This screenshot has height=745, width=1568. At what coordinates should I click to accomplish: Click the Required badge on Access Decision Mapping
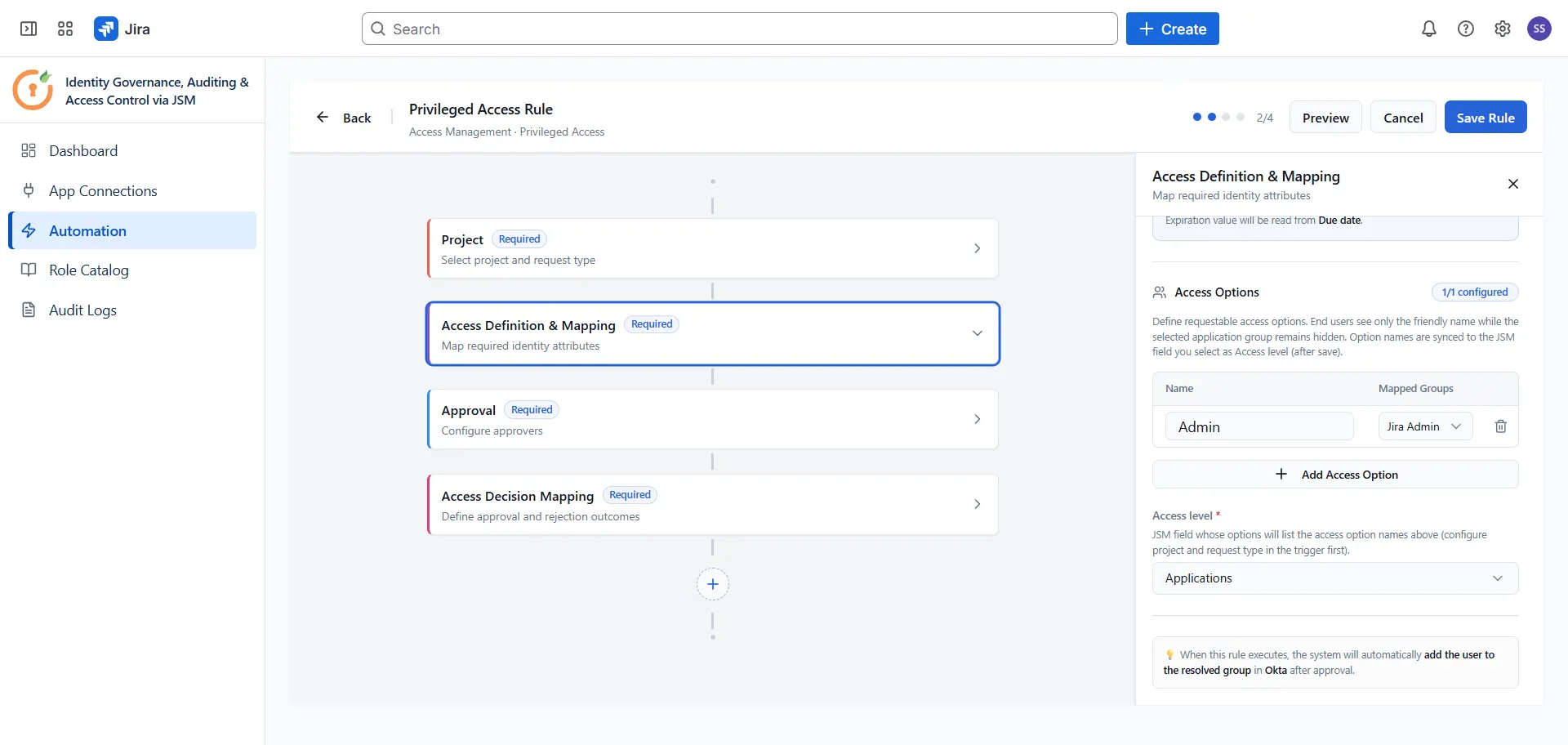(630, 495)
